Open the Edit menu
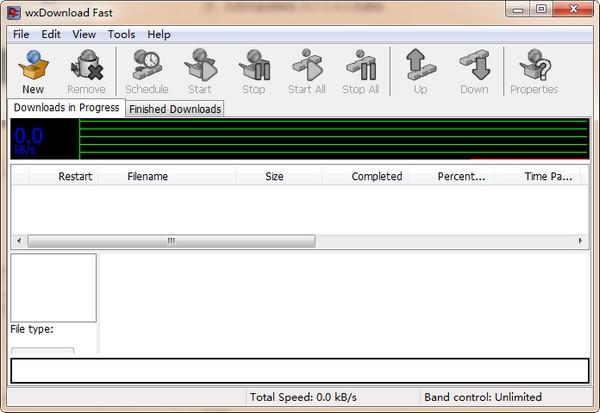This screenshot has height=413, width=600. (x=51, y=34)
